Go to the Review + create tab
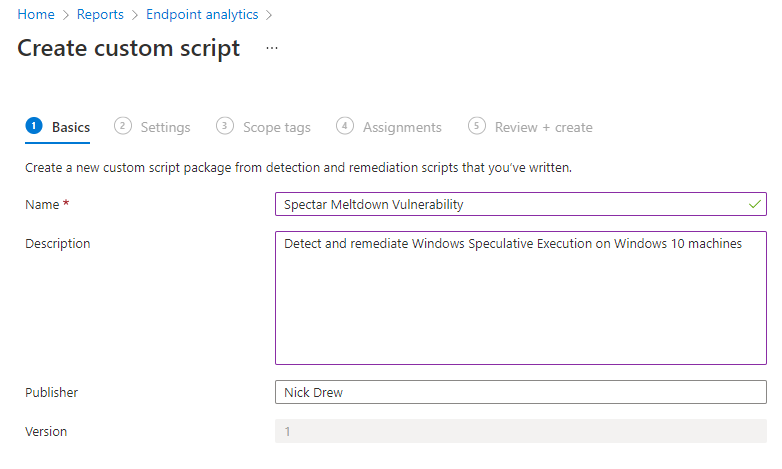This screenshot has width=782, height=469. [x=544, y=127]
